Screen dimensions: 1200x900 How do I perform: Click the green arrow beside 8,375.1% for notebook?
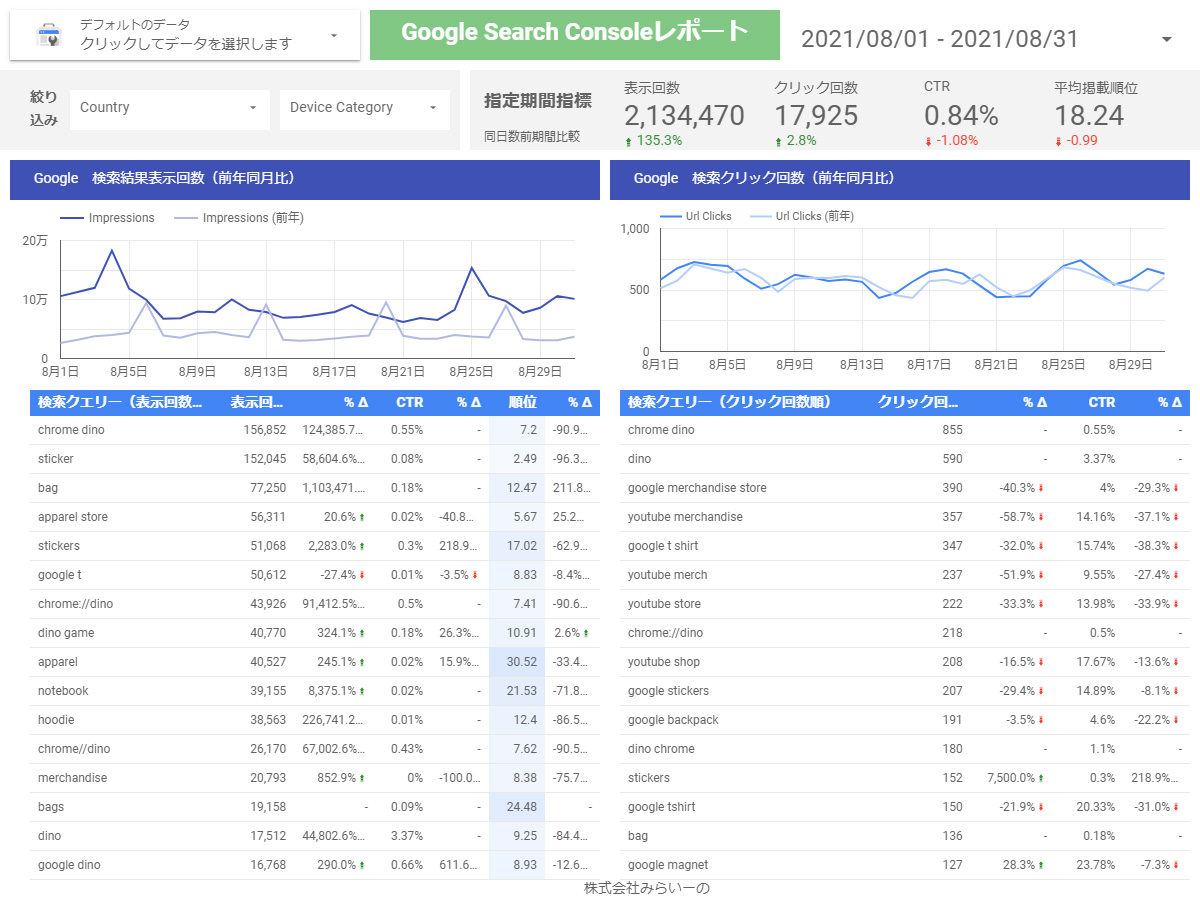[361, 691]
